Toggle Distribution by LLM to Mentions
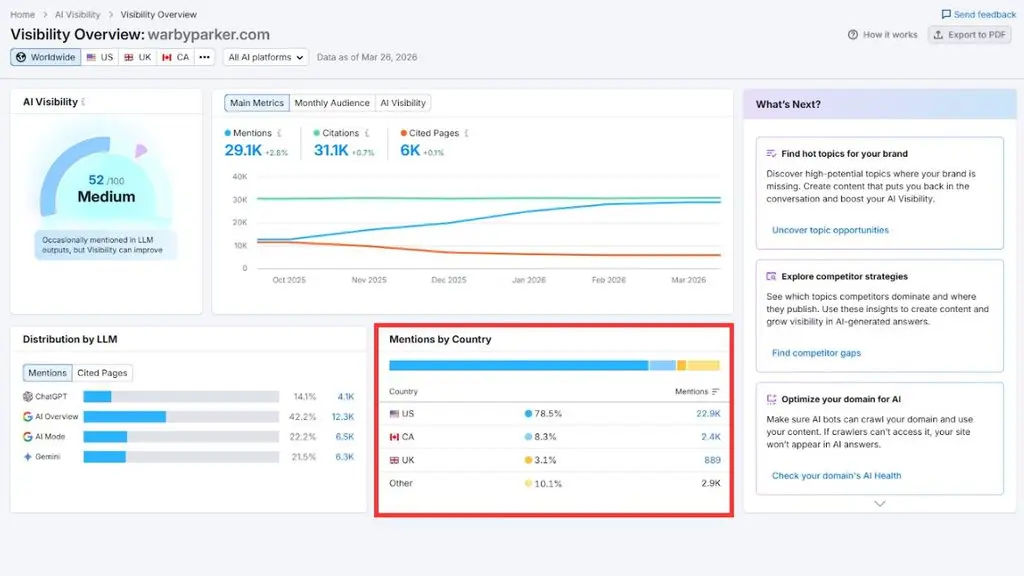This screenshot has height=576, width=1024. [x=47, y=373]
